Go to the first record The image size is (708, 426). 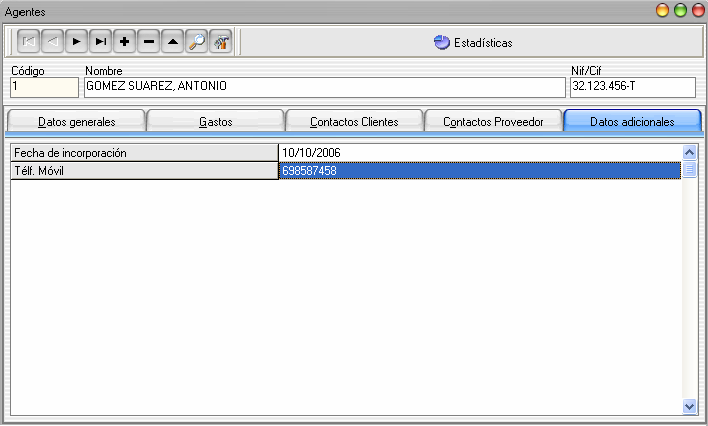pos(29,42)
